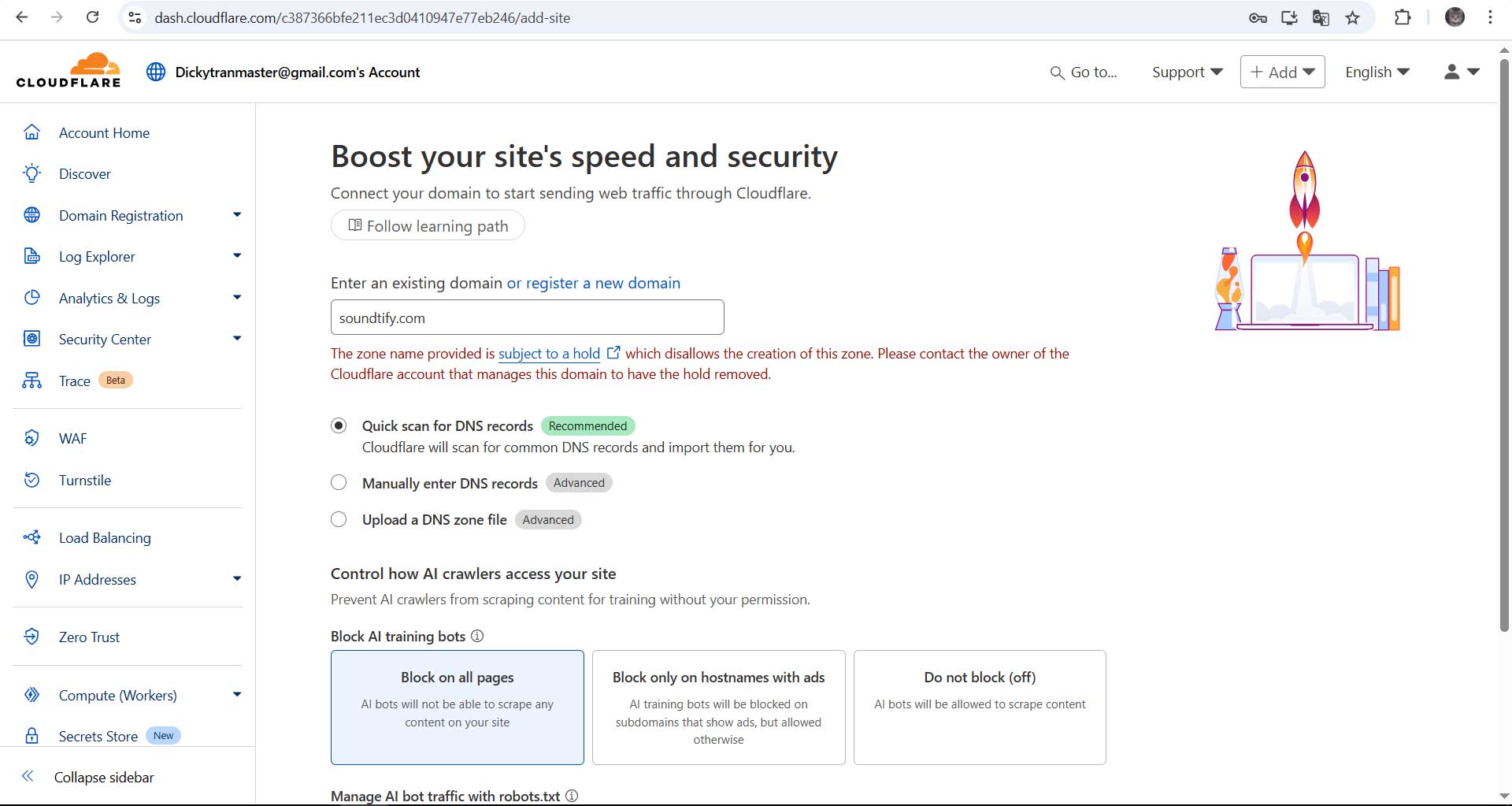Click the install app icon in address bar
Image resolution: width=1512 pixels, height=806 pixels.
[x=1289, y=17]
